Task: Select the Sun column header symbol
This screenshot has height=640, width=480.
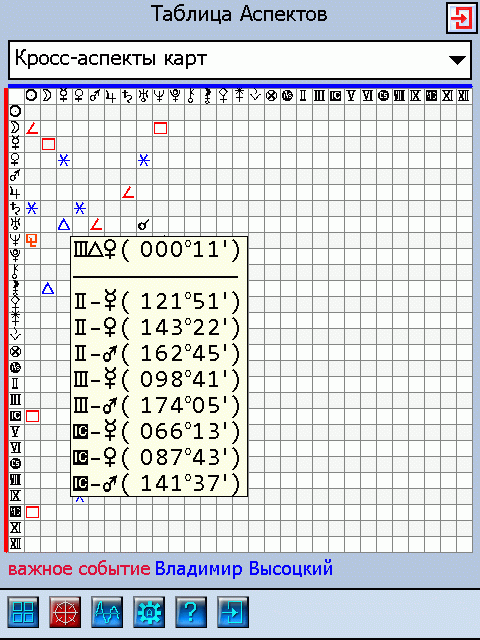Action: 31,96
